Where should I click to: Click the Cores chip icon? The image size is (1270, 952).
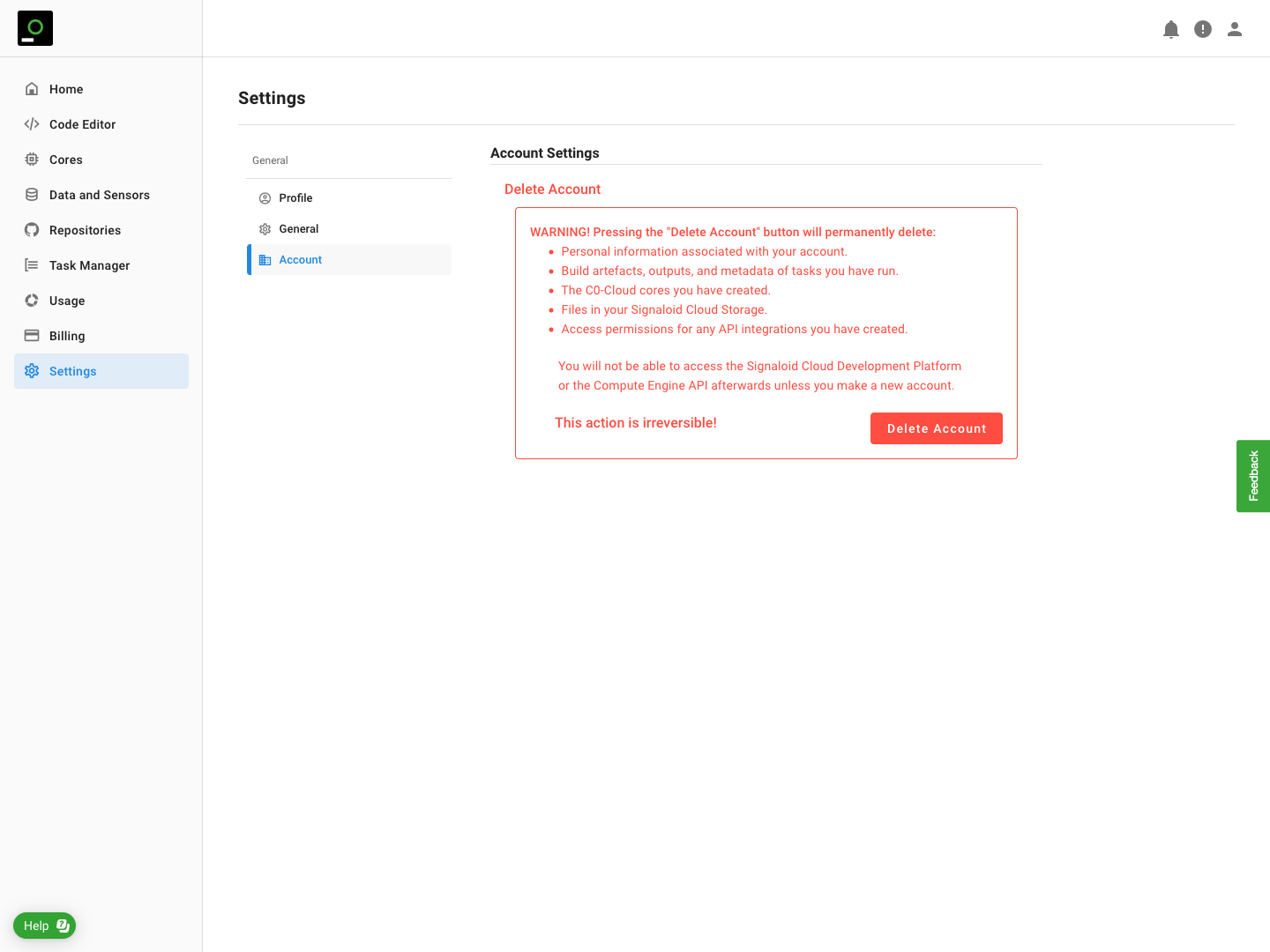point(32,160)
